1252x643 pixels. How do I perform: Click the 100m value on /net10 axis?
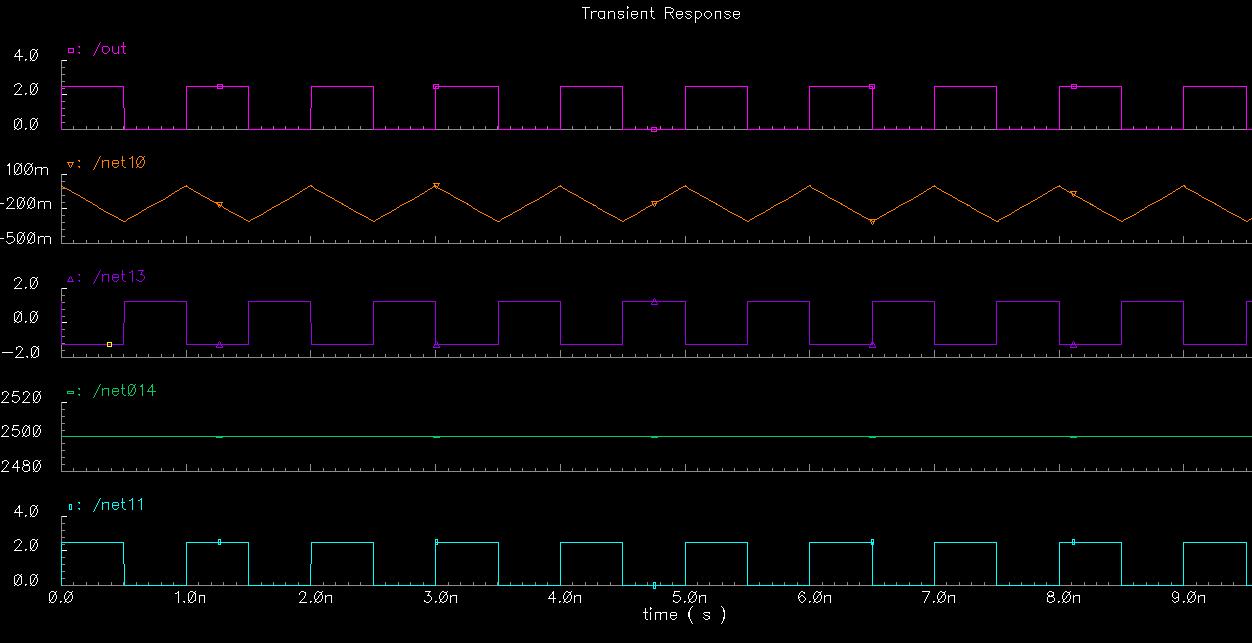coord(28,171)
